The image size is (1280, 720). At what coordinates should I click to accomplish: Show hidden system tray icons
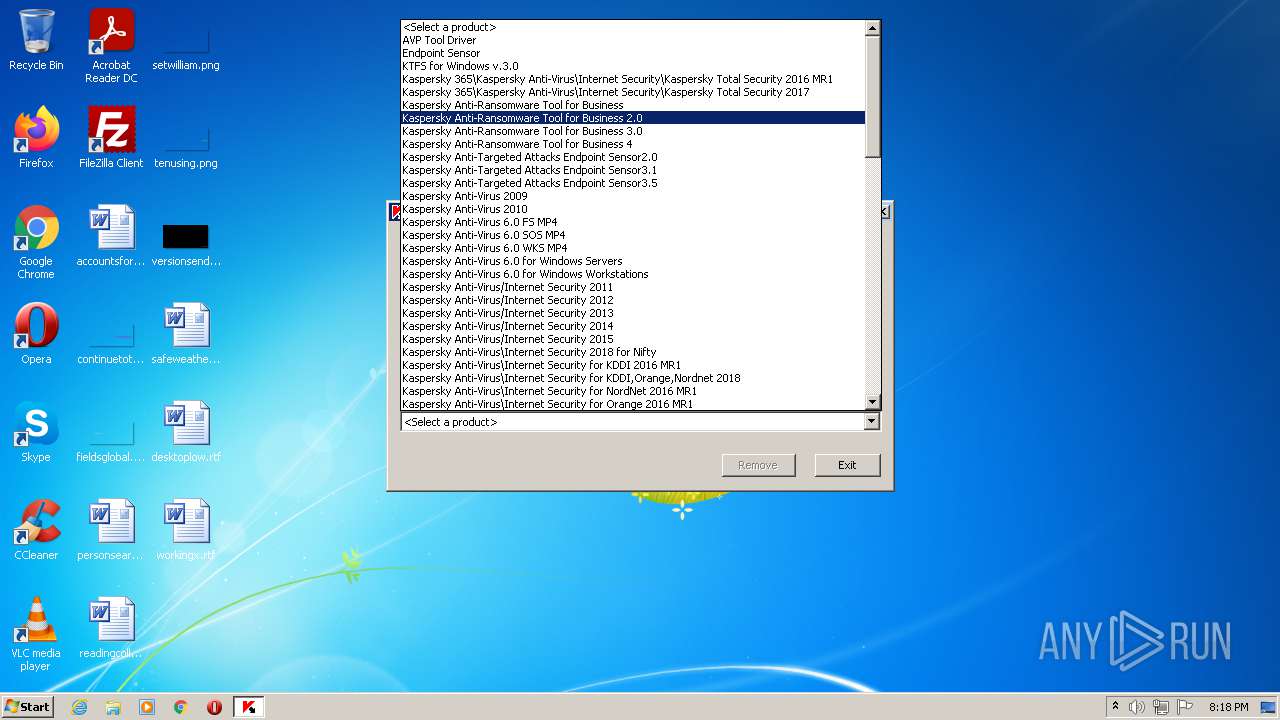[1115, 707]
